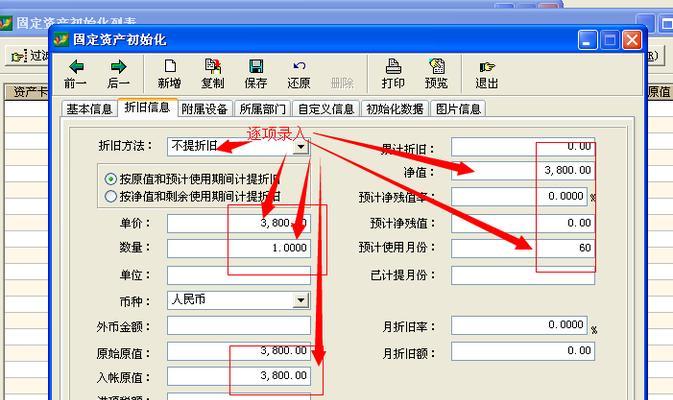Click the 月折旧额 input field
This screenshot has height=400, width=673.
[523, 351]
